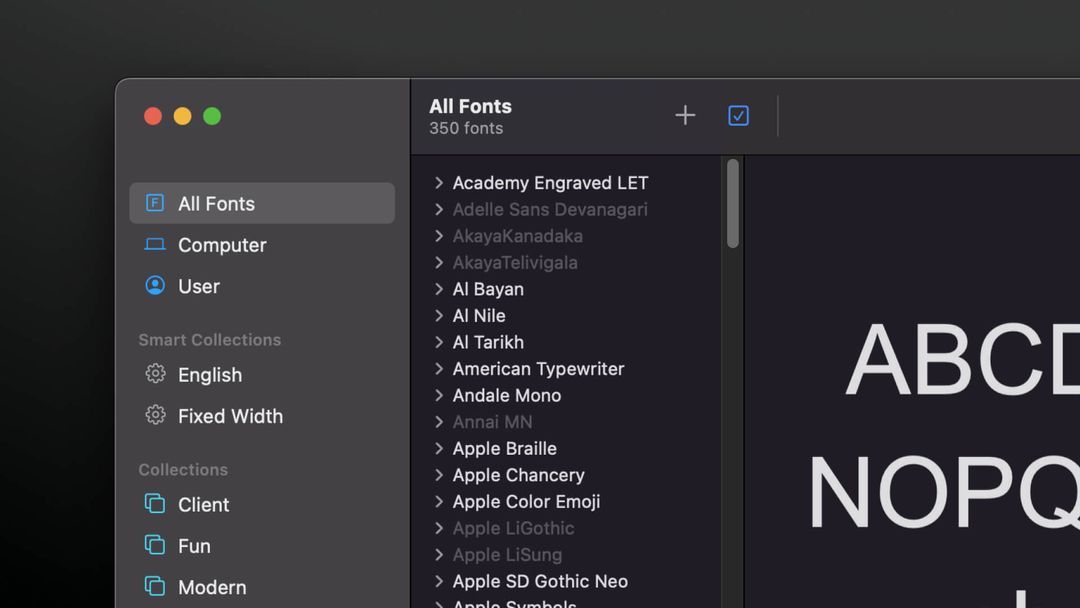Select the Client collection icon
Image resolution: width=1080 pixels, height=608 pixels.
155,504
